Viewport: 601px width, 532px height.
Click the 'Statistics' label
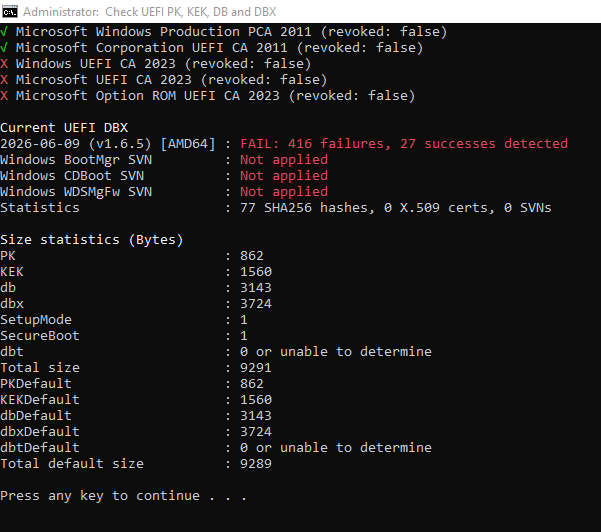point(40,207)
